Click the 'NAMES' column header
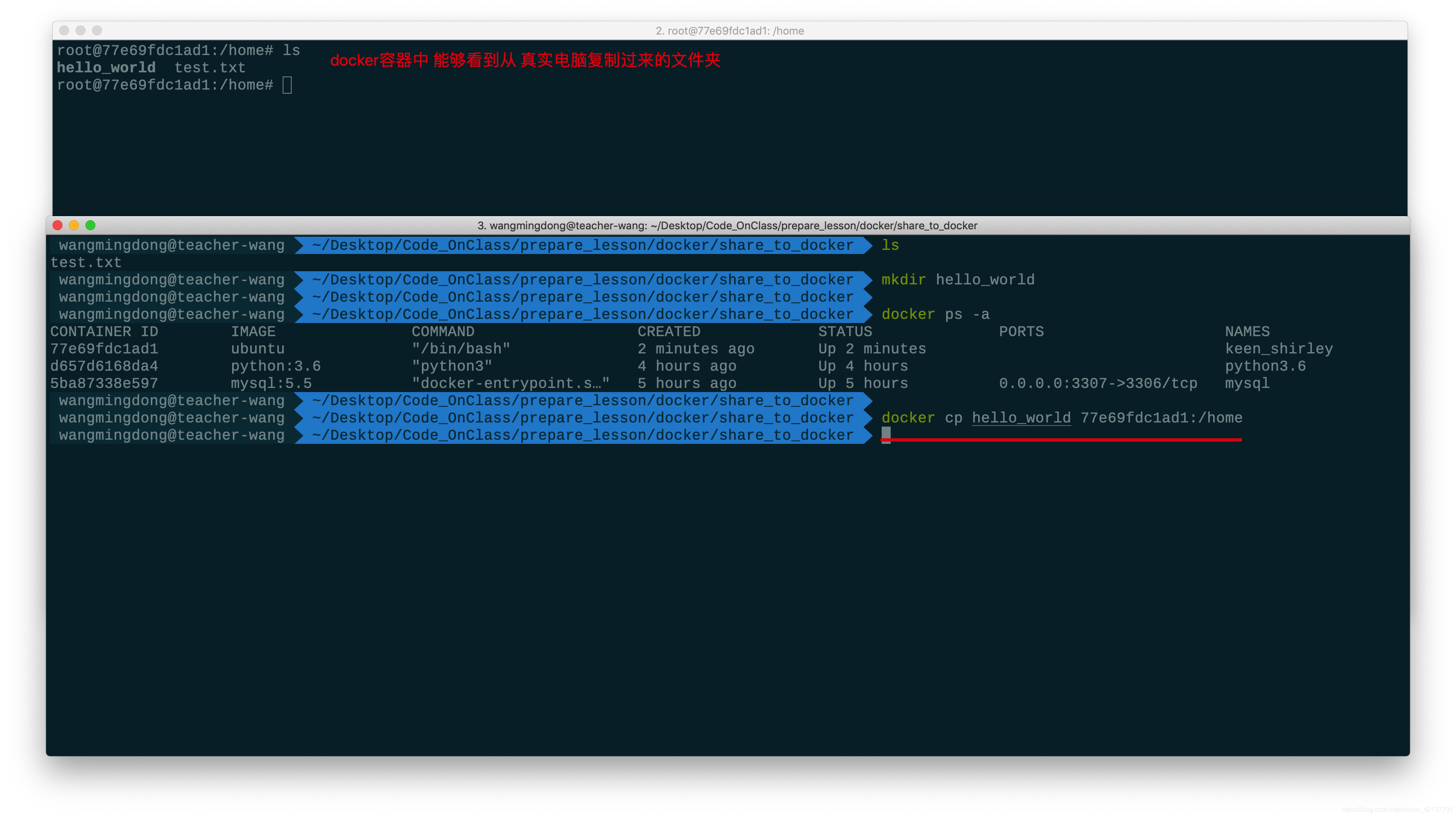 point(1247,332)
